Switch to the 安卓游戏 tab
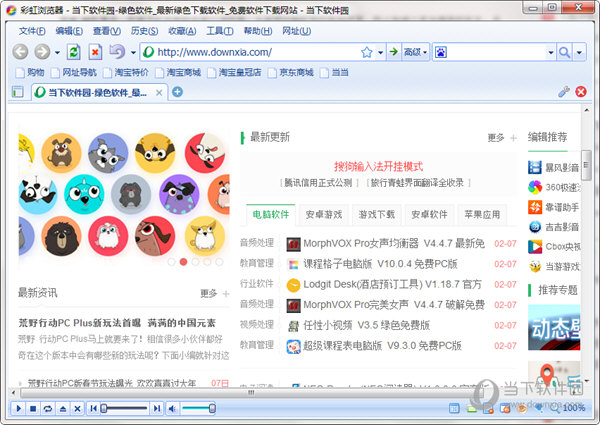This screenshot has width=600, height=425. click(324, 215)
